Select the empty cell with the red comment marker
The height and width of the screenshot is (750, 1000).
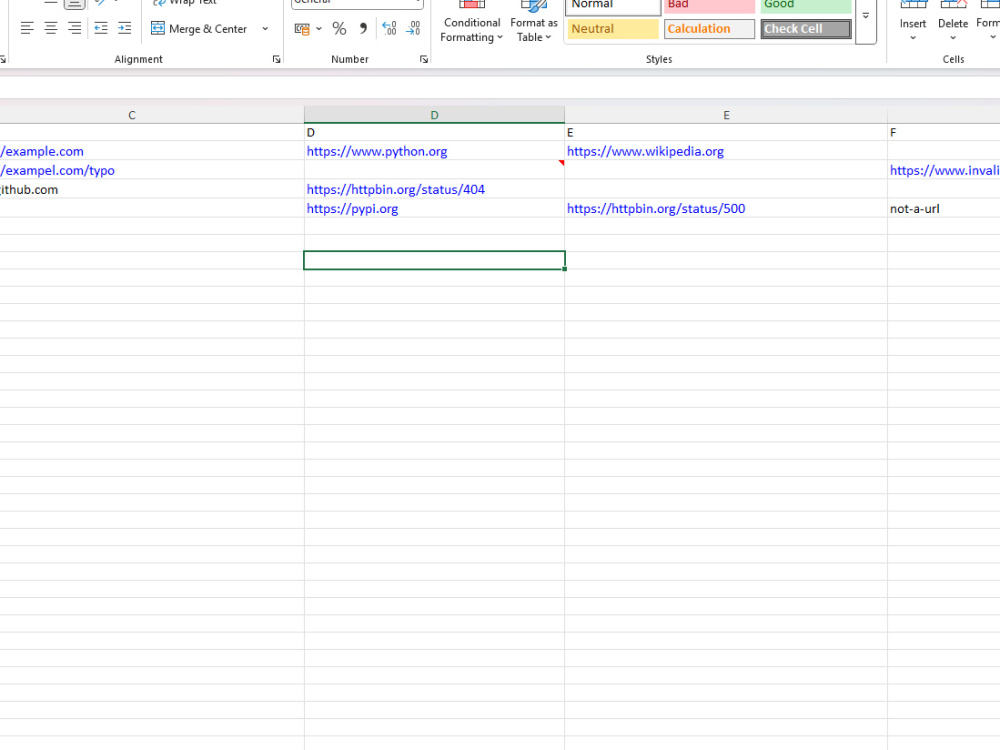[x=434, y=170]
